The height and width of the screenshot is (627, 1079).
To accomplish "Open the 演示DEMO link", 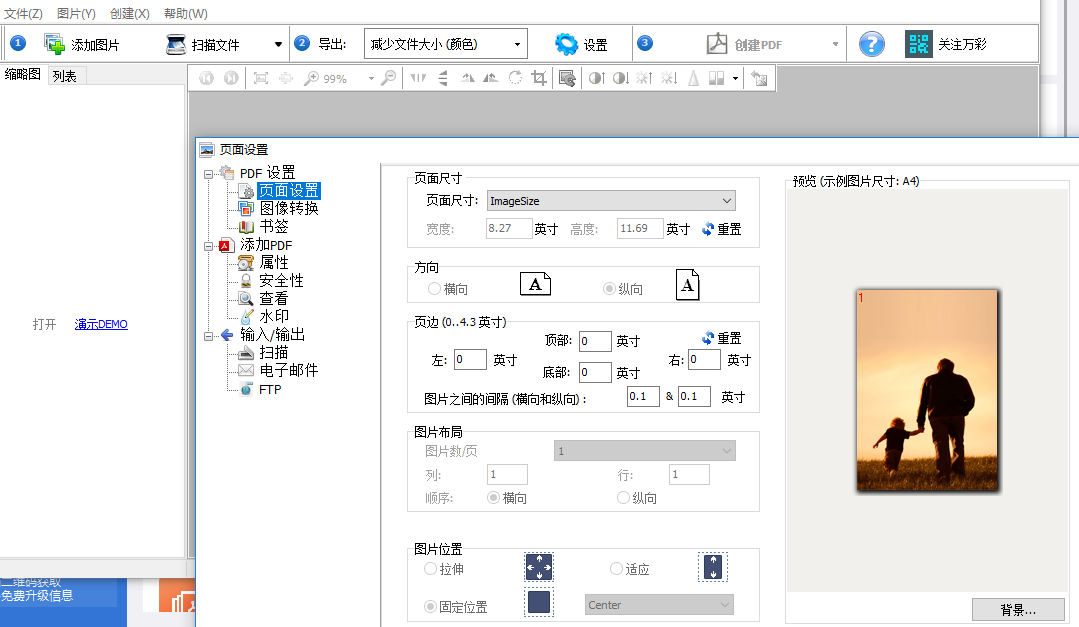I will pos(100,324).
